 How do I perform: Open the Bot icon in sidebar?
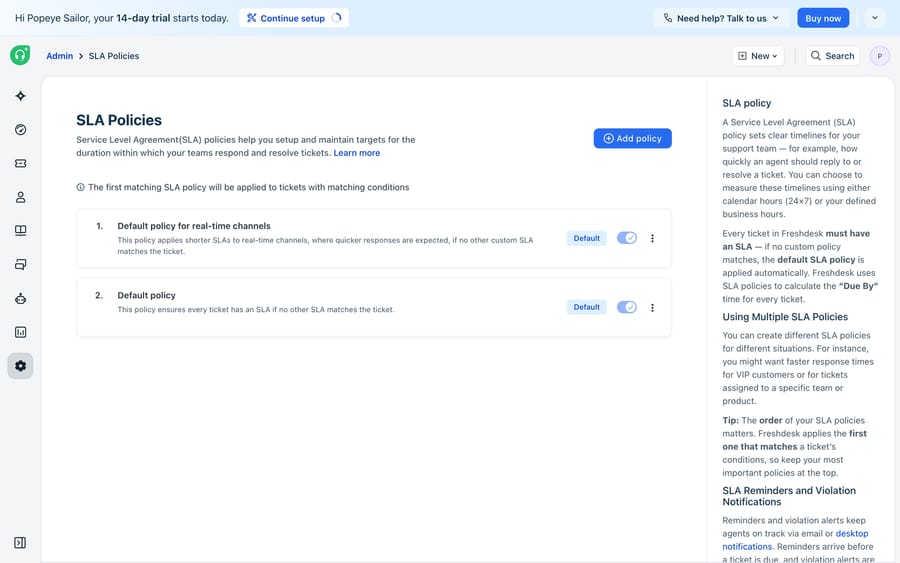point(21,298)
